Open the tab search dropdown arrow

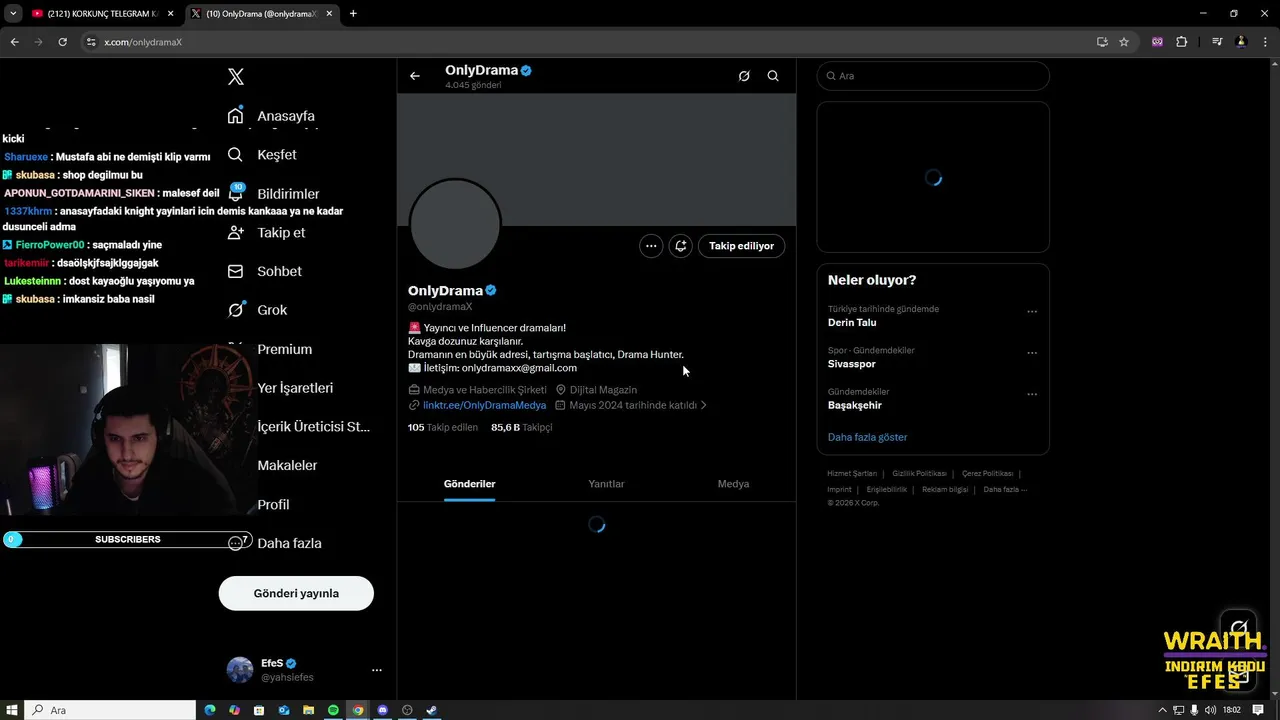(13, 14)
